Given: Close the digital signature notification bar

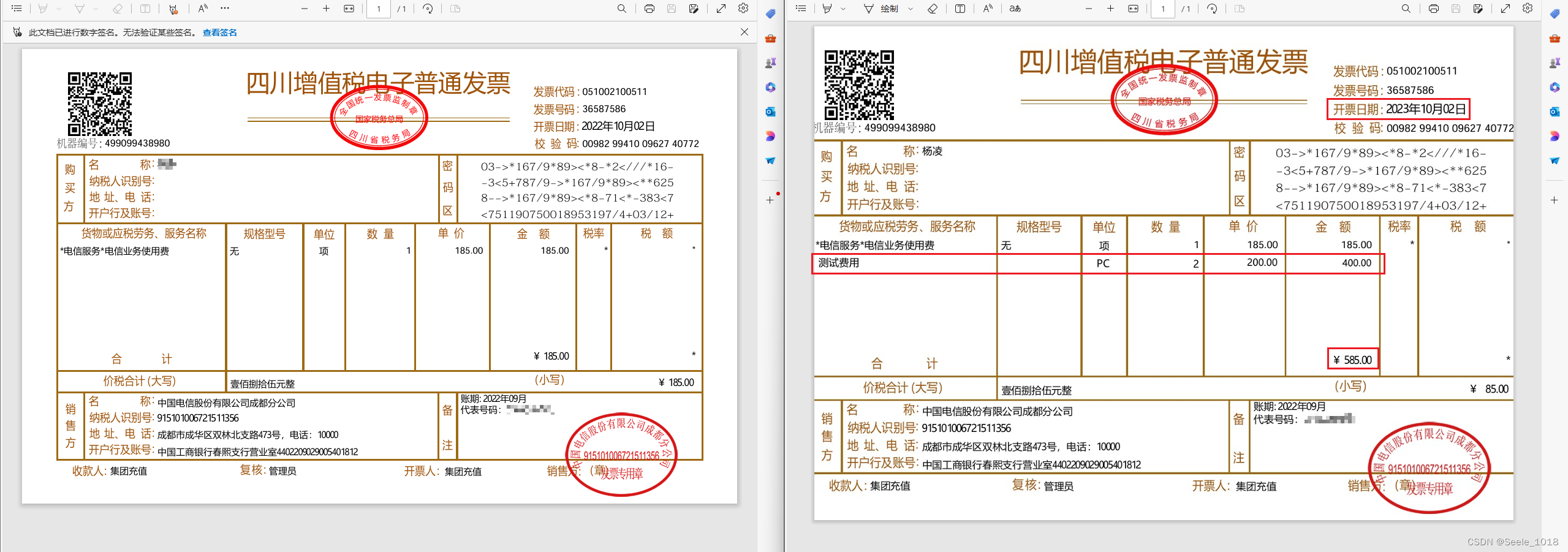Looking at the screenshot, I should pyautogui.click(x=744, y=32).
